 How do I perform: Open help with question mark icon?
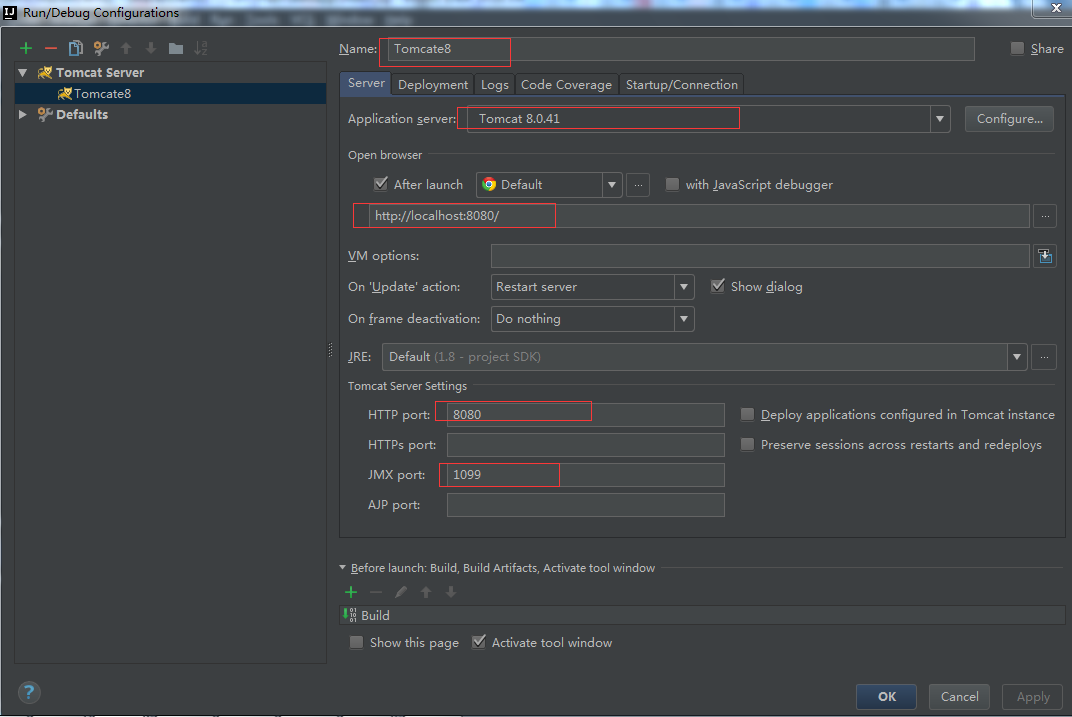(29, 692)
